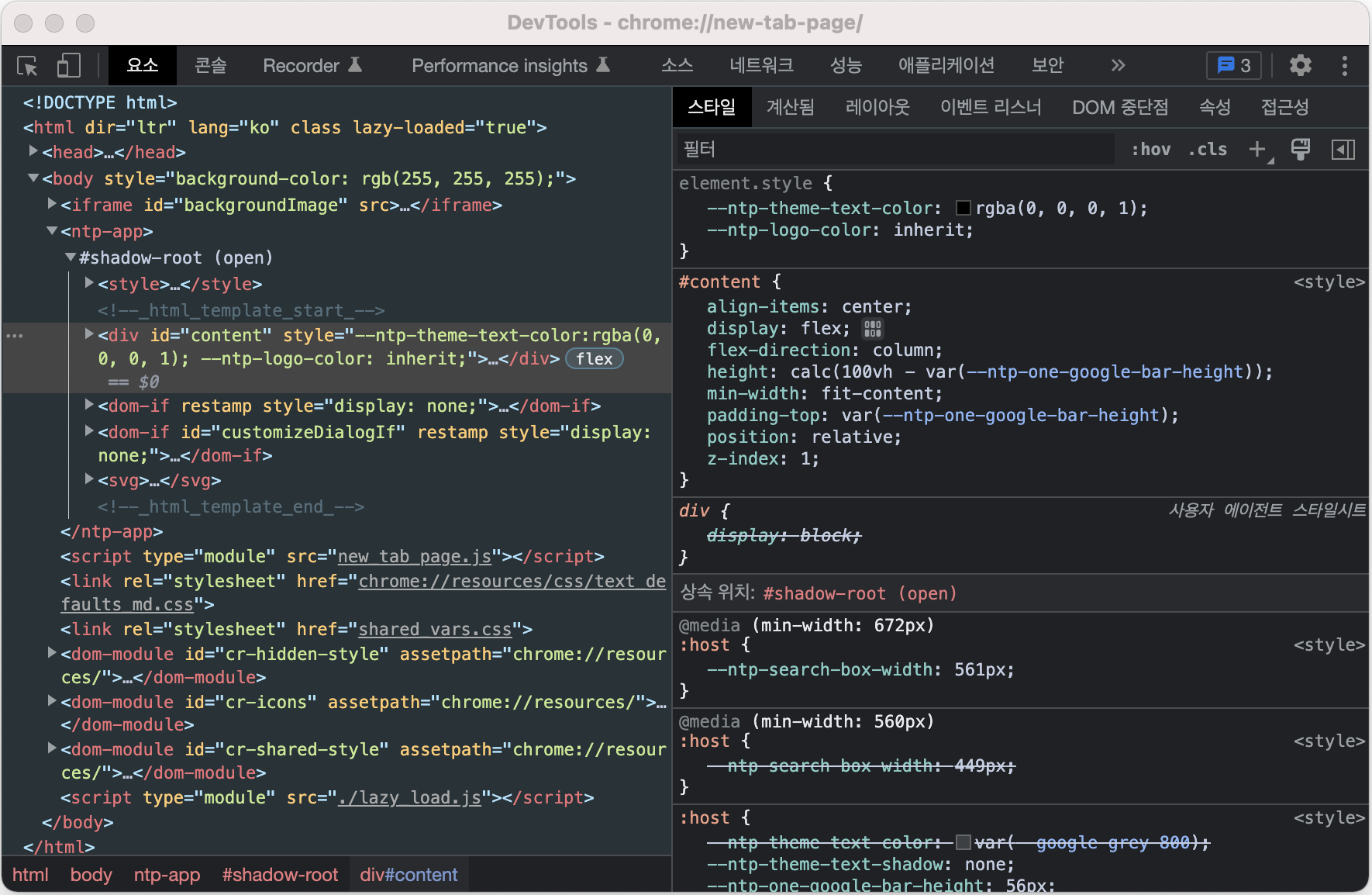Select ntp-app in the breadcrumb bar

[x=167, y=875]
